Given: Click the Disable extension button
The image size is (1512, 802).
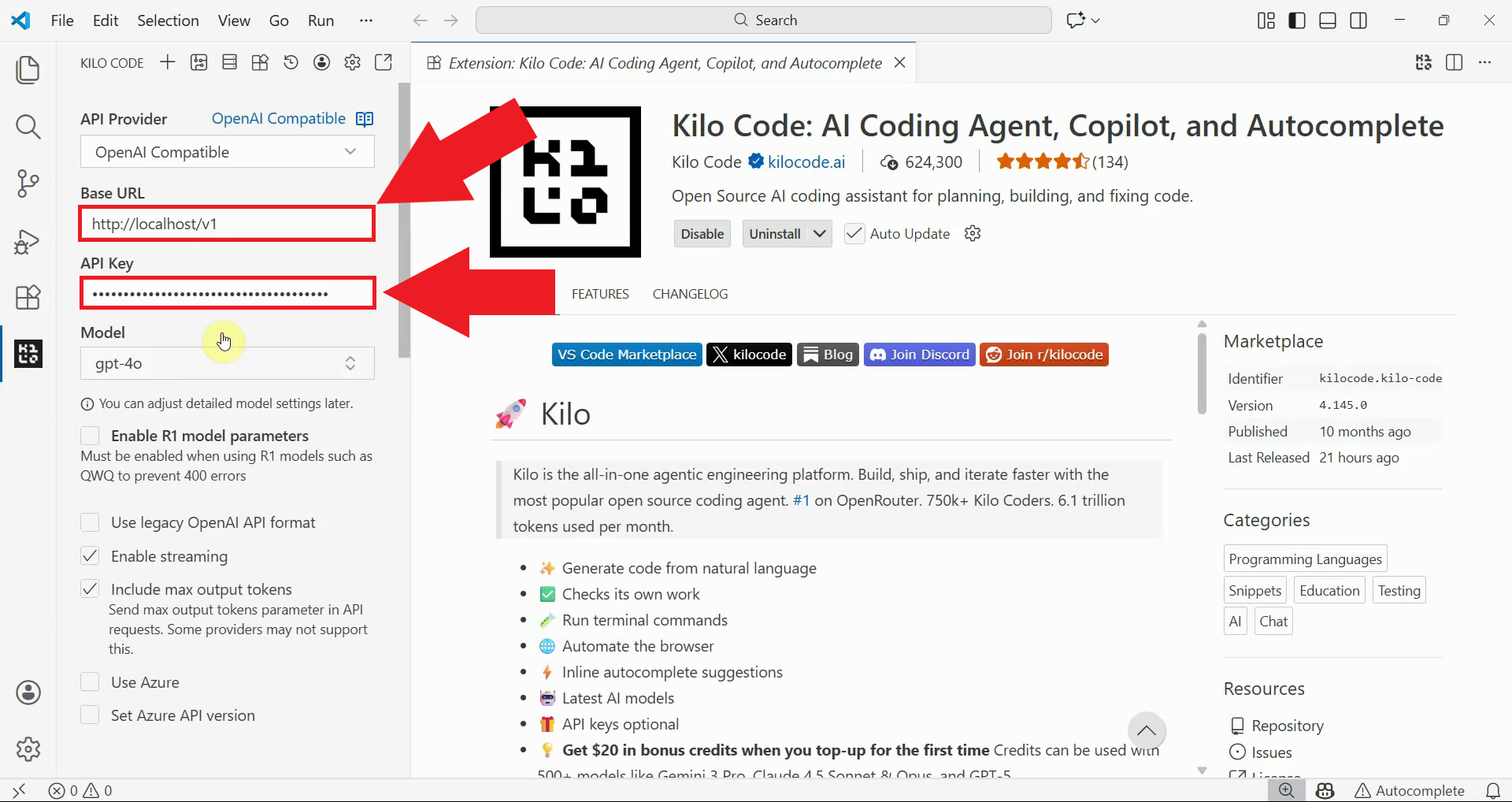Looking at the screenshot, I should [x=702, y=233].
